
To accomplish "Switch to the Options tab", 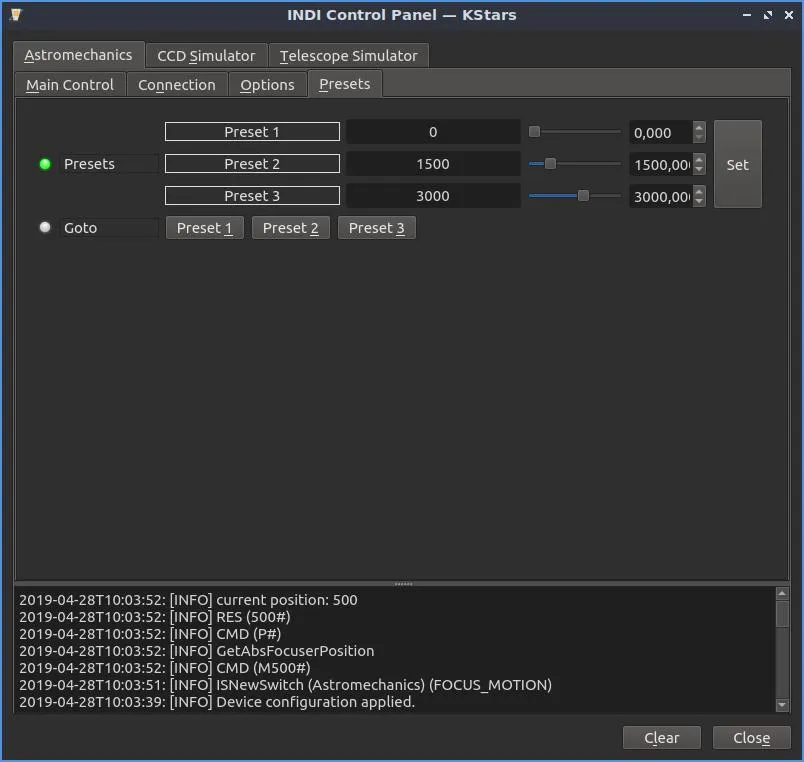I will click(x=267, y=85).
